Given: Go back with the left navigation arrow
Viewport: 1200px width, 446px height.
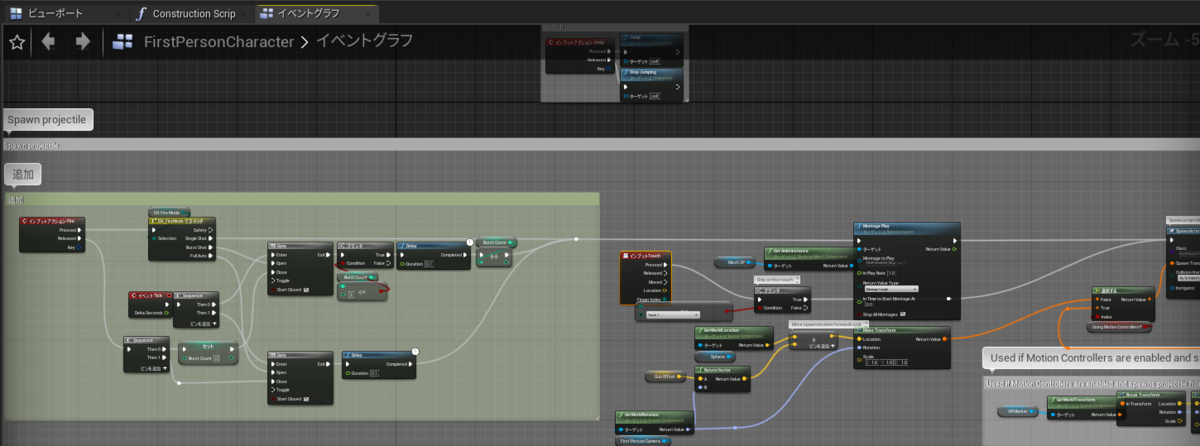Looking at the screenshot, I should [x=48, y=42].
